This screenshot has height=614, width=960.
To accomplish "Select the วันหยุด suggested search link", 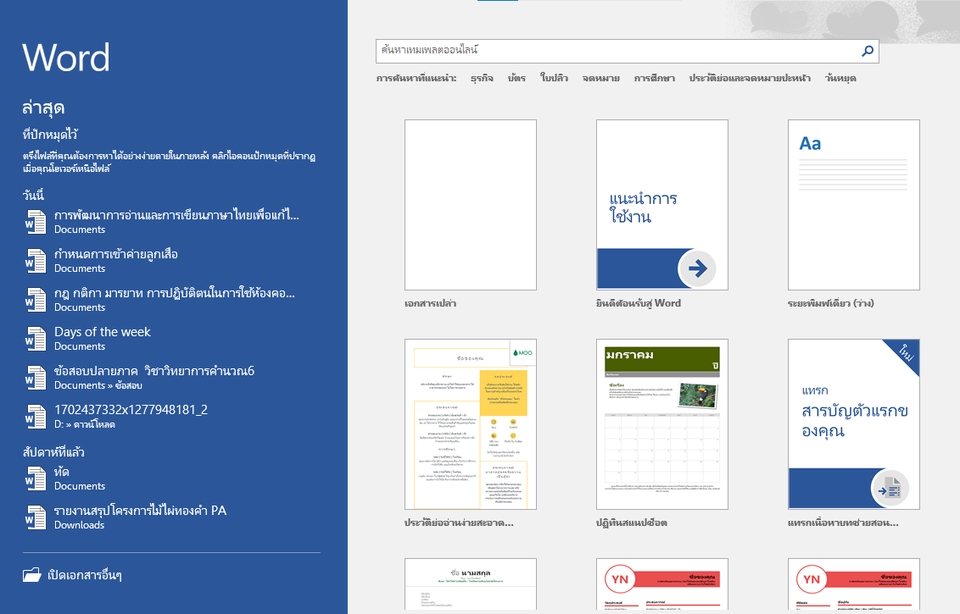I will (x=840, y=78).
